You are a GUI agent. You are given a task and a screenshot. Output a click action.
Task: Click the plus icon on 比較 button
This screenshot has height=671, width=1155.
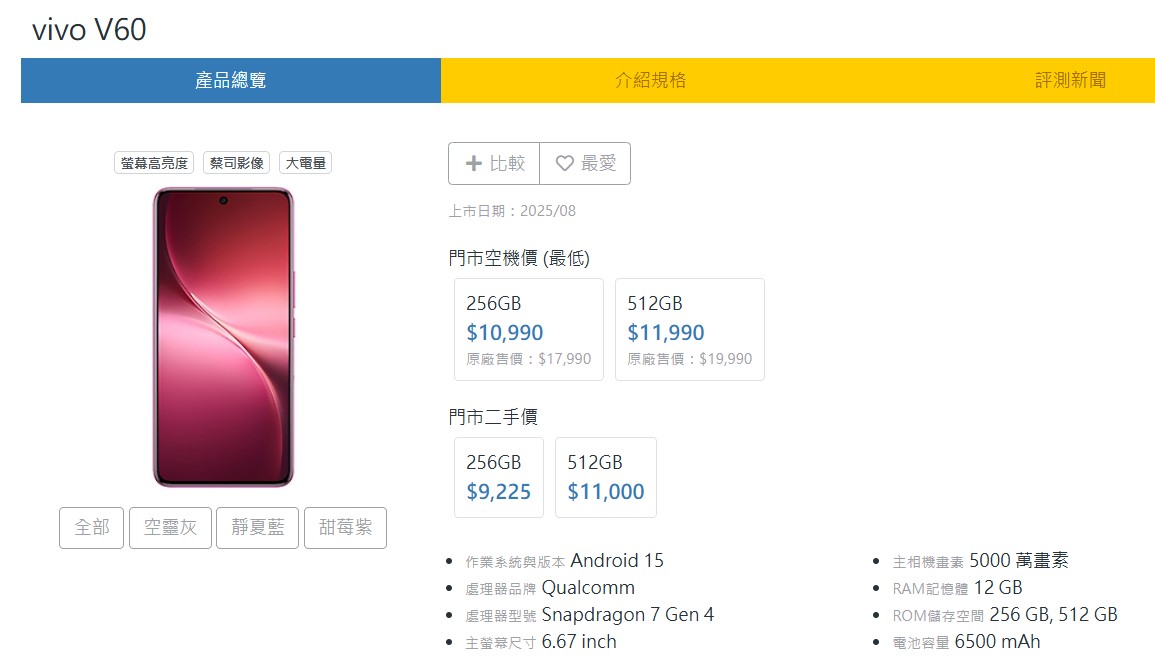tap(474, 163)
